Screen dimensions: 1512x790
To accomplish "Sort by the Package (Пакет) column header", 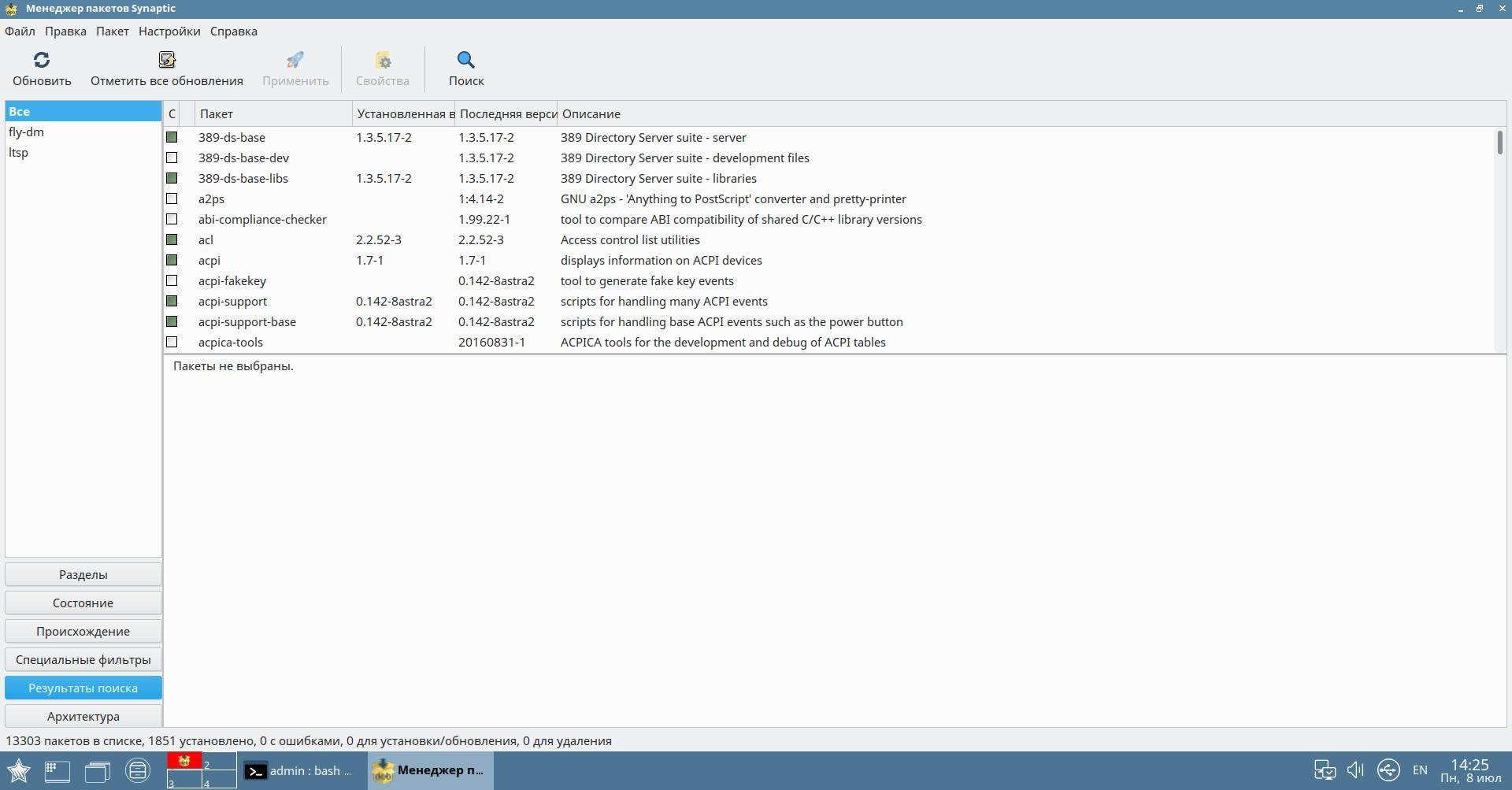I will (272, 114).
